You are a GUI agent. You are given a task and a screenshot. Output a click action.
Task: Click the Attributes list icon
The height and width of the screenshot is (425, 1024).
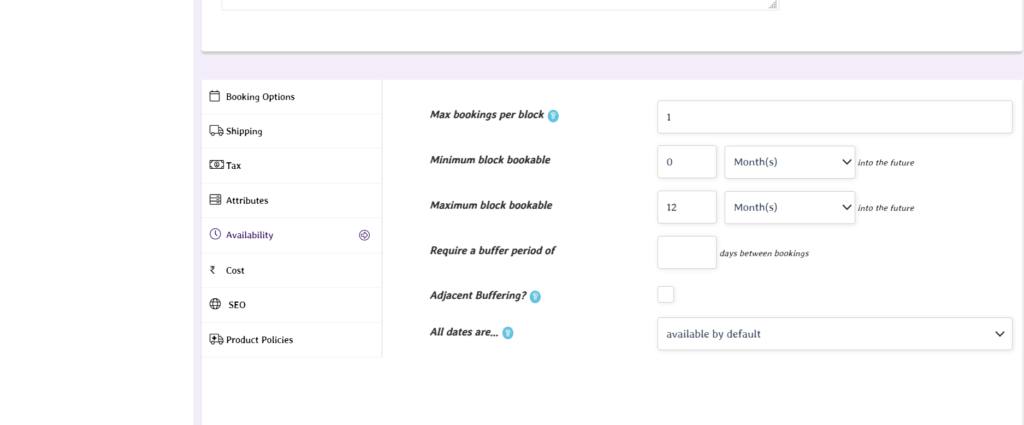click(x=215, y=200)
